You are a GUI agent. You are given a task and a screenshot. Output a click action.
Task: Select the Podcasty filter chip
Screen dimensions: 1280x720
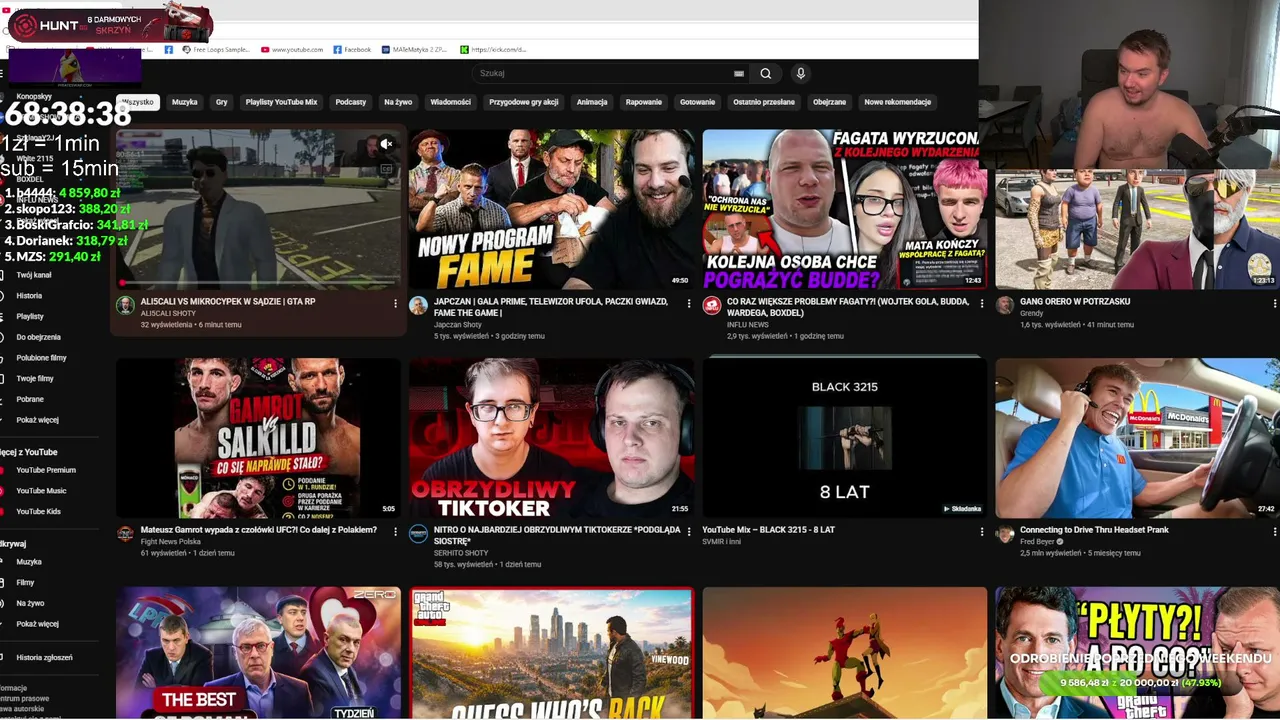[350, 102]
